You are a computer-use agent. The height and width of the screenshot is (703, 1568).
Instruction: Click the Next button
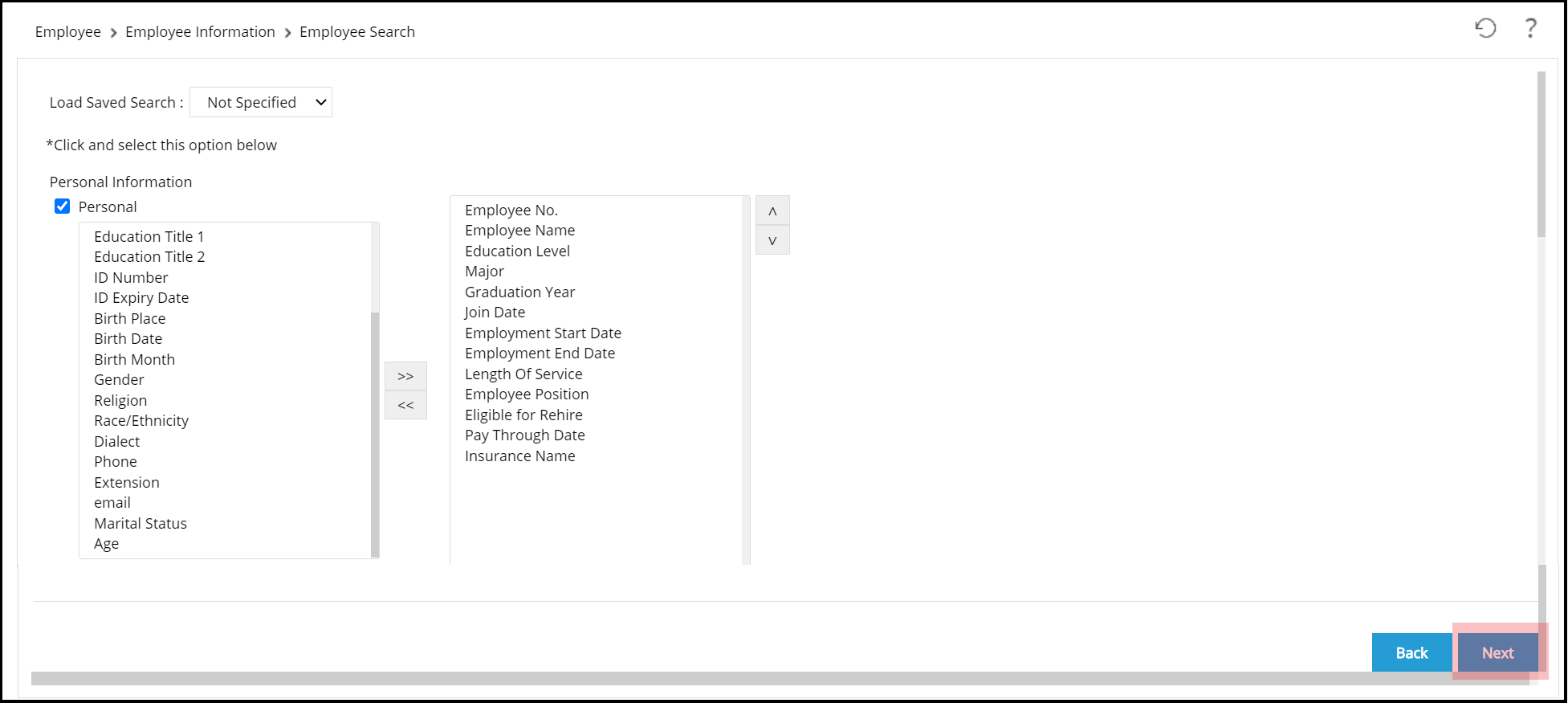(x=1497, y=652)
